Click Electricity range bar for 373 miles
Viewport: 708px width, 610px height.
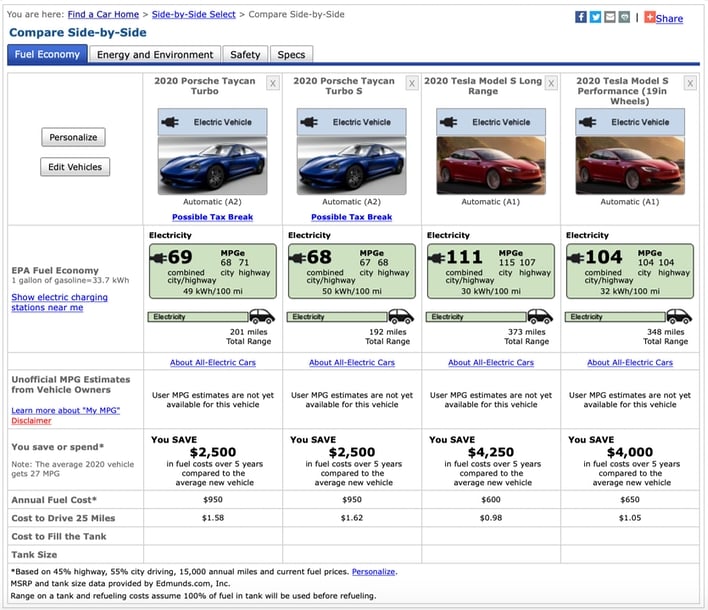coord(476,317)
